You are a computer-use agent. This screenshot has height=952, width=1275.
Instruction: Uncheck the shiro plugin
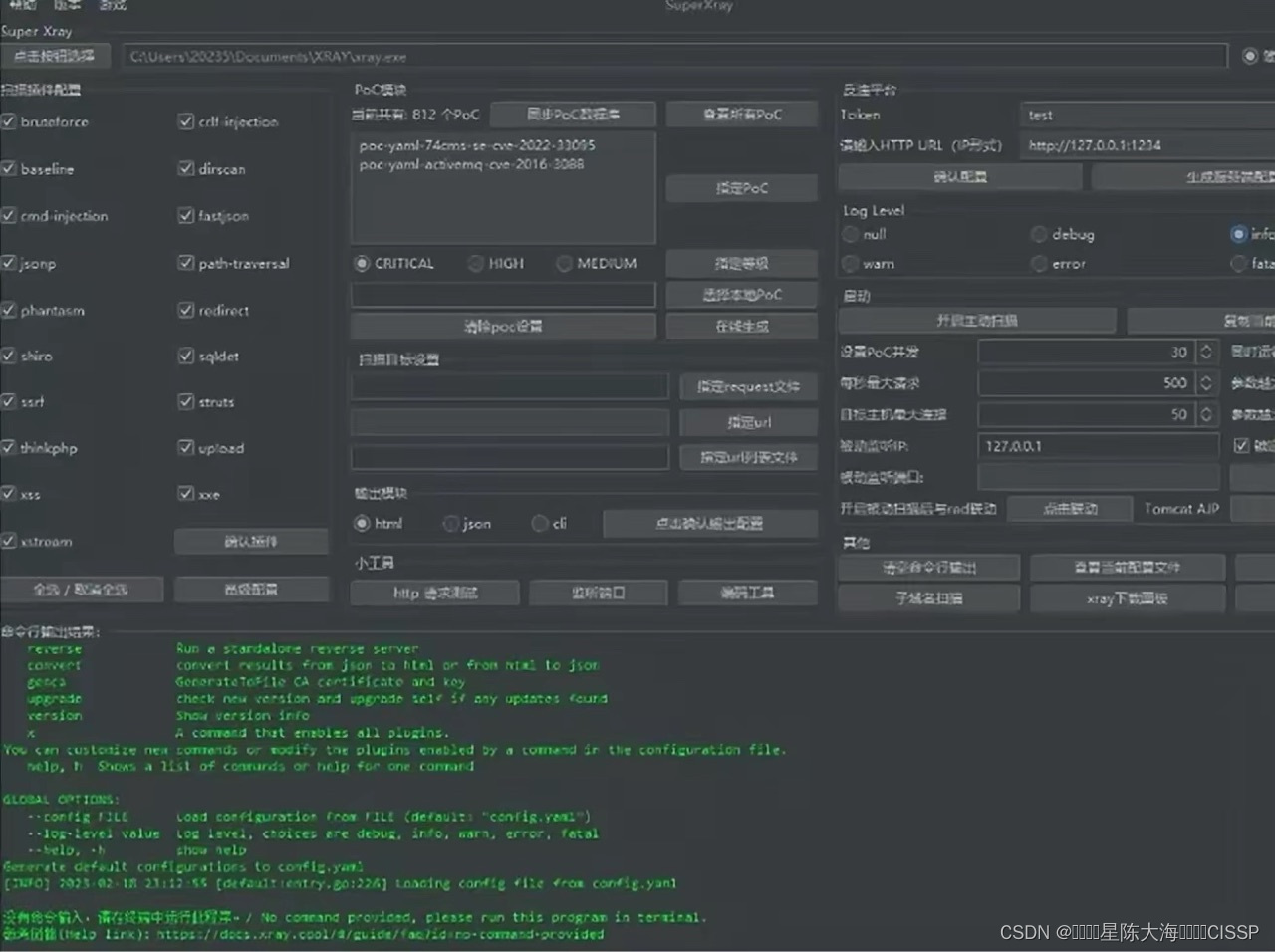[x=9, y=356]
